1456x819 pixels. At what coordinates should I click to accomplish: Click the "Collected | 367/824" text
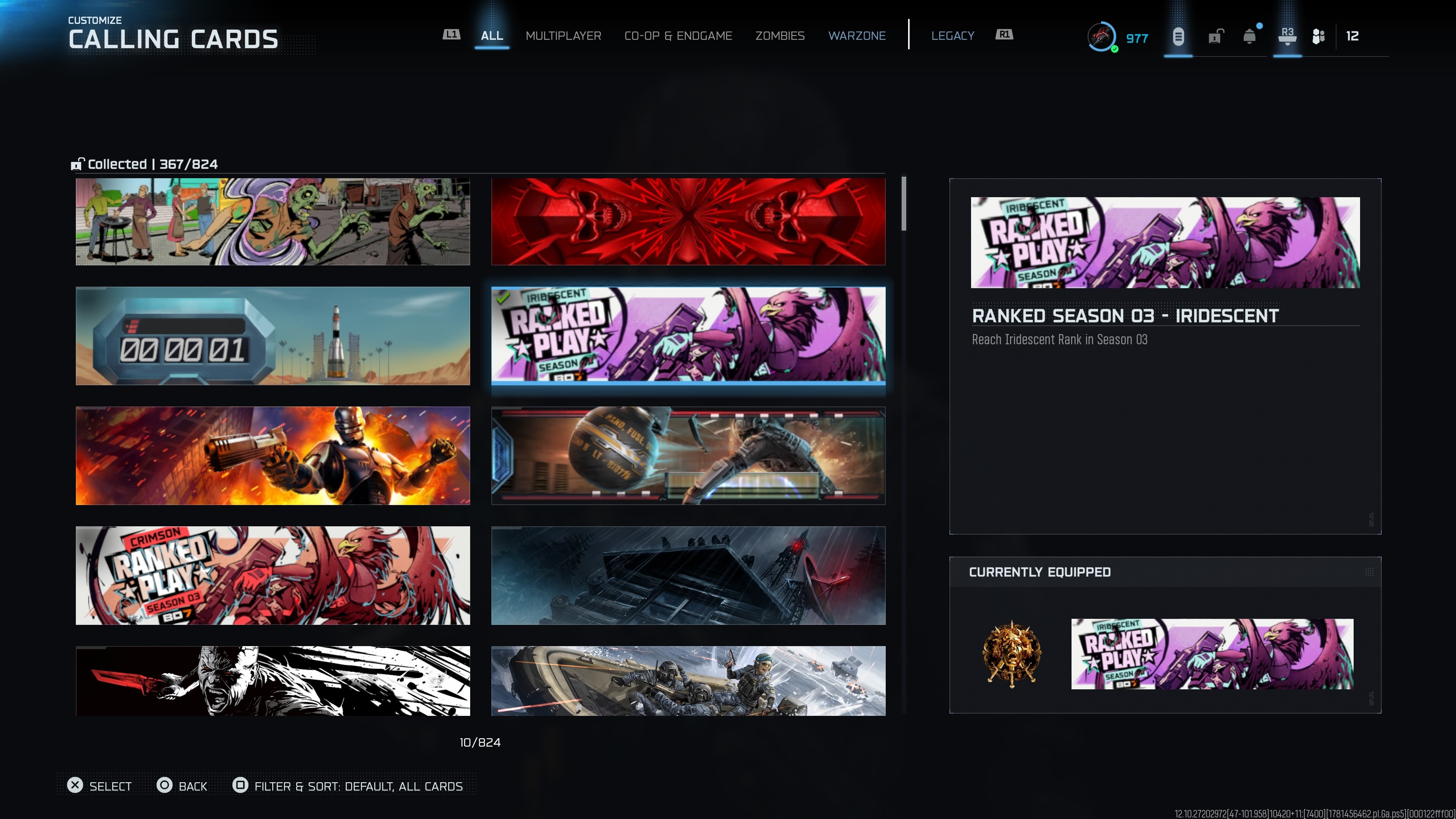click(152, 164)
